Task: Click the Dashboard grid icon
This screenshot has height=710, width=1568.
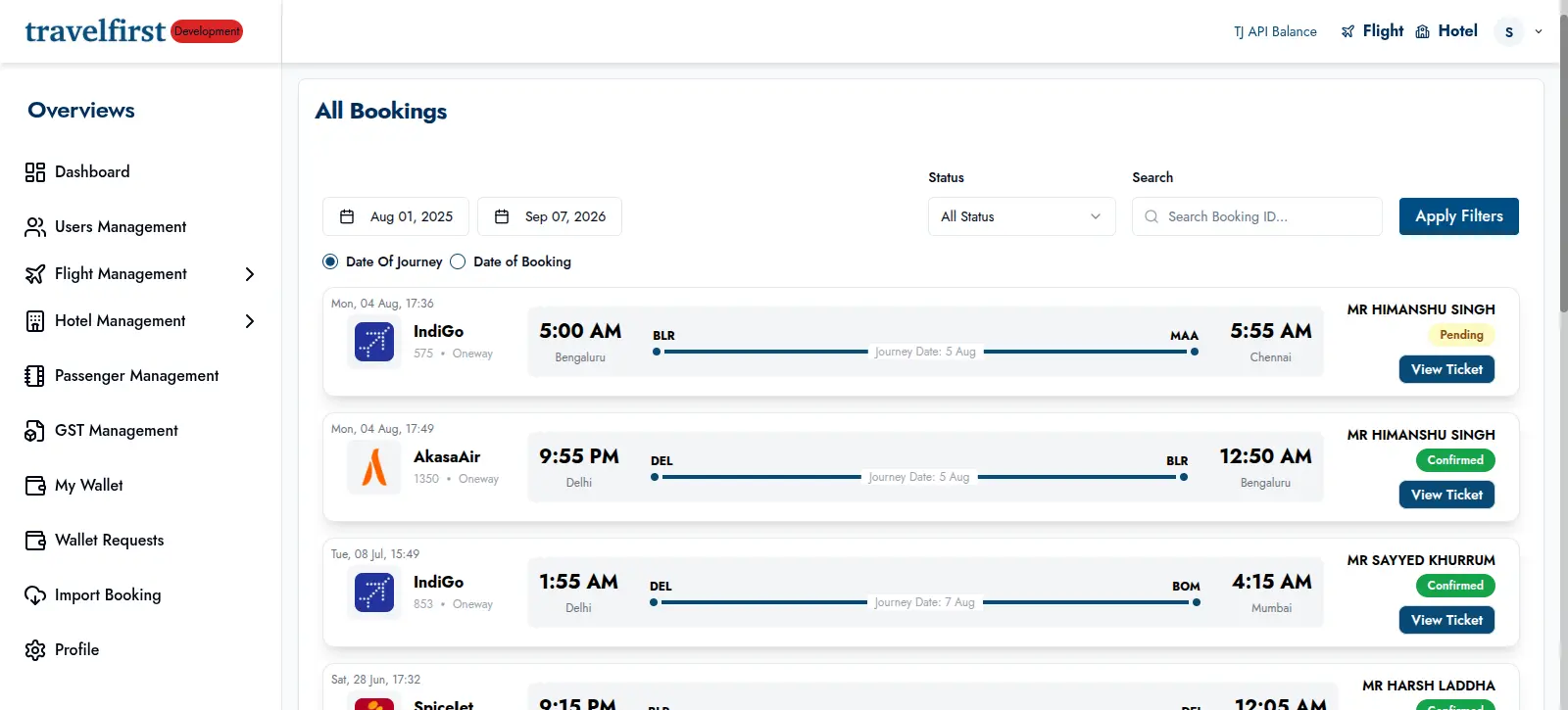Action: 35,172
